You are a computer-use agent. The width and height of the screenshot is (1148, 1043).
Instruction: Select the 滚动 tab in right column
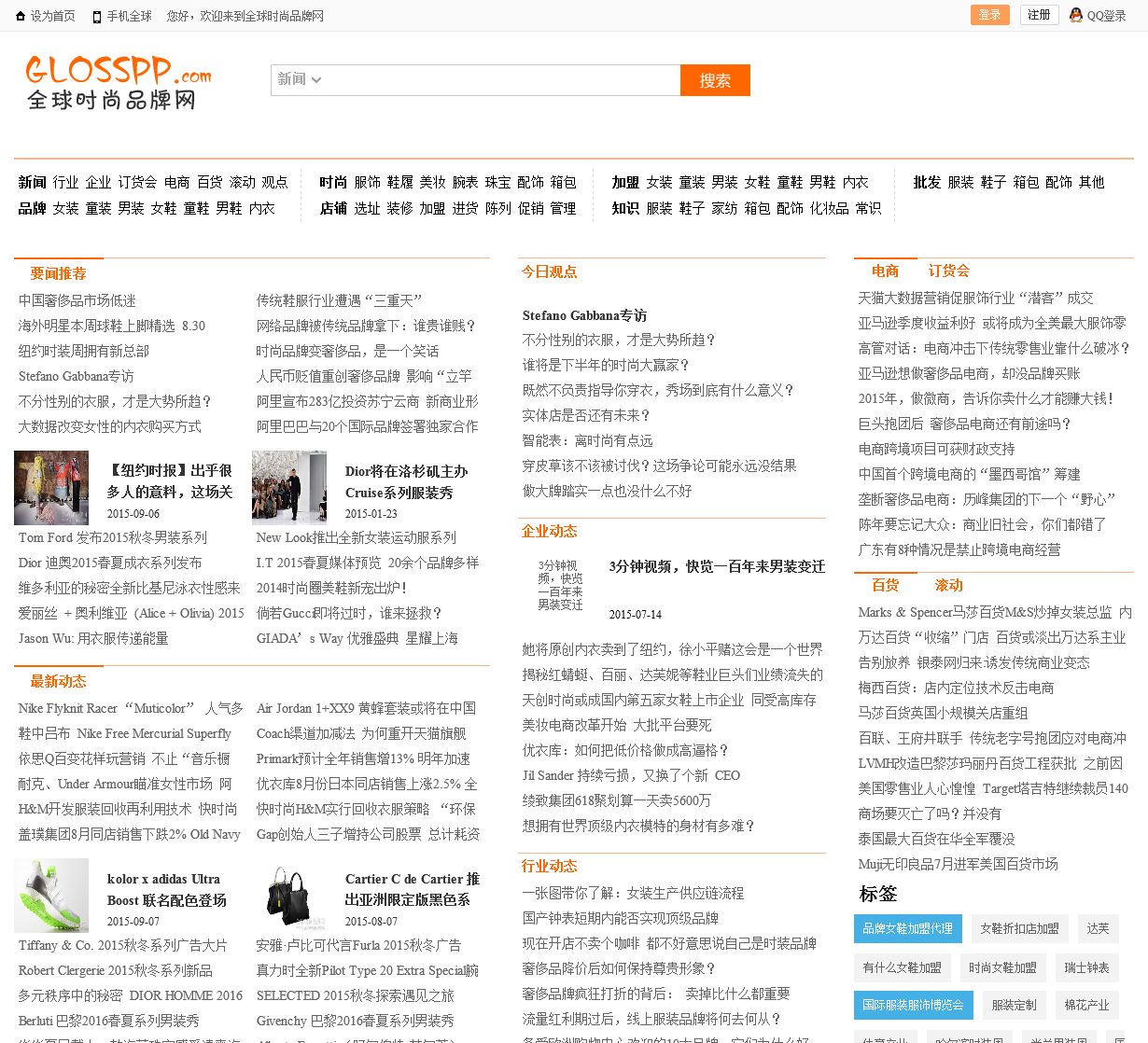949,585
